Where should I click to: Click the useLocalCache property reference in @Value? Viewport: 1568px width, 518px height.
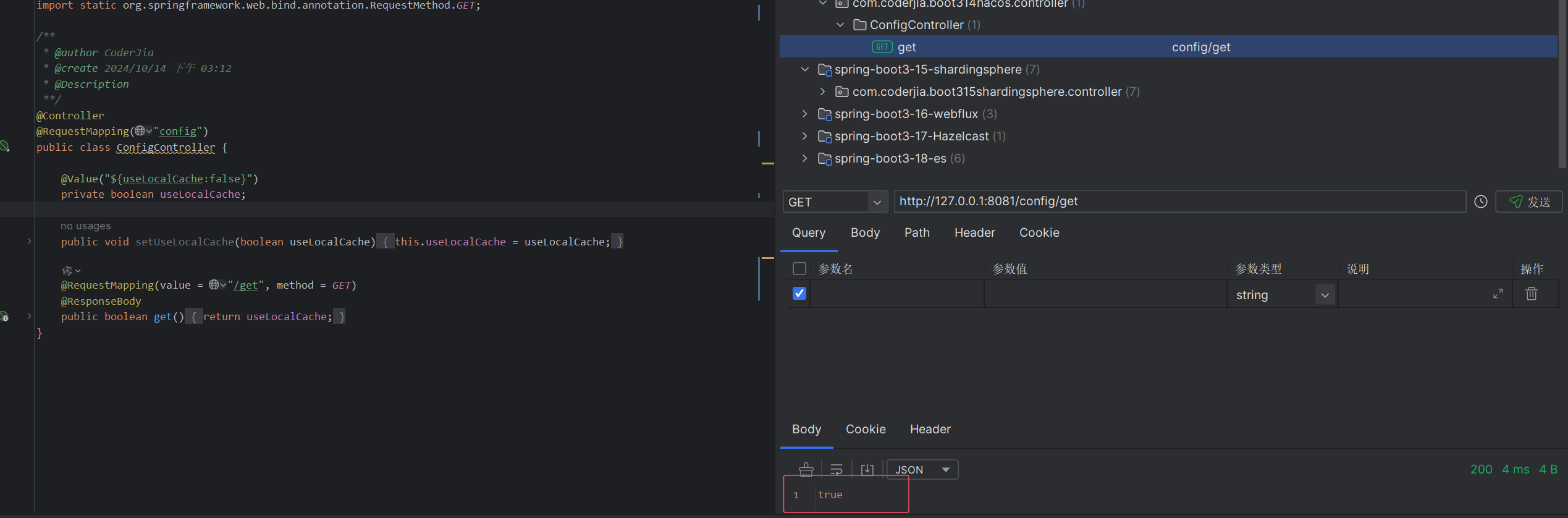pos(162,179)
